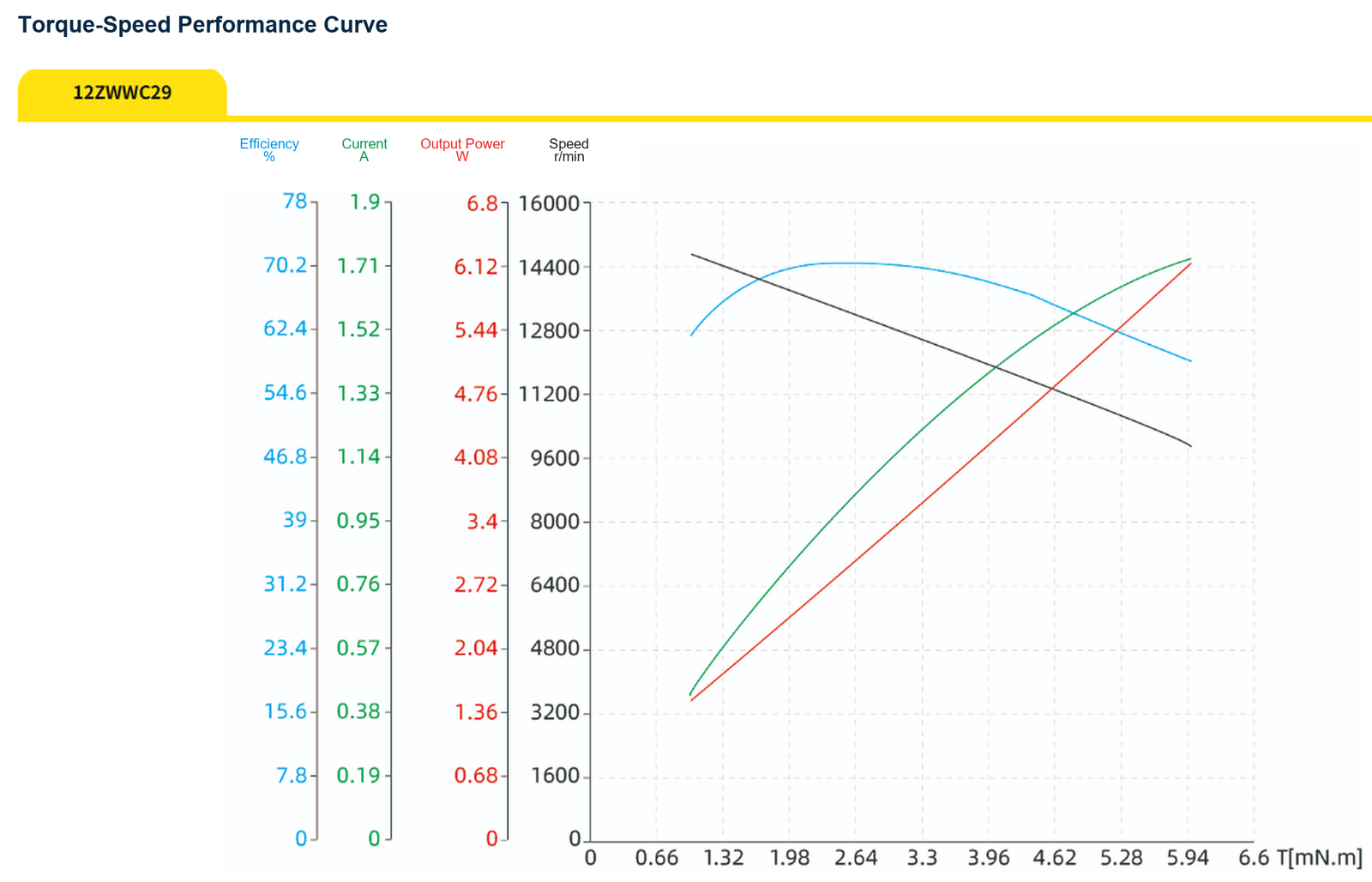Click current axis value 0.57

(x=358, y=648)
